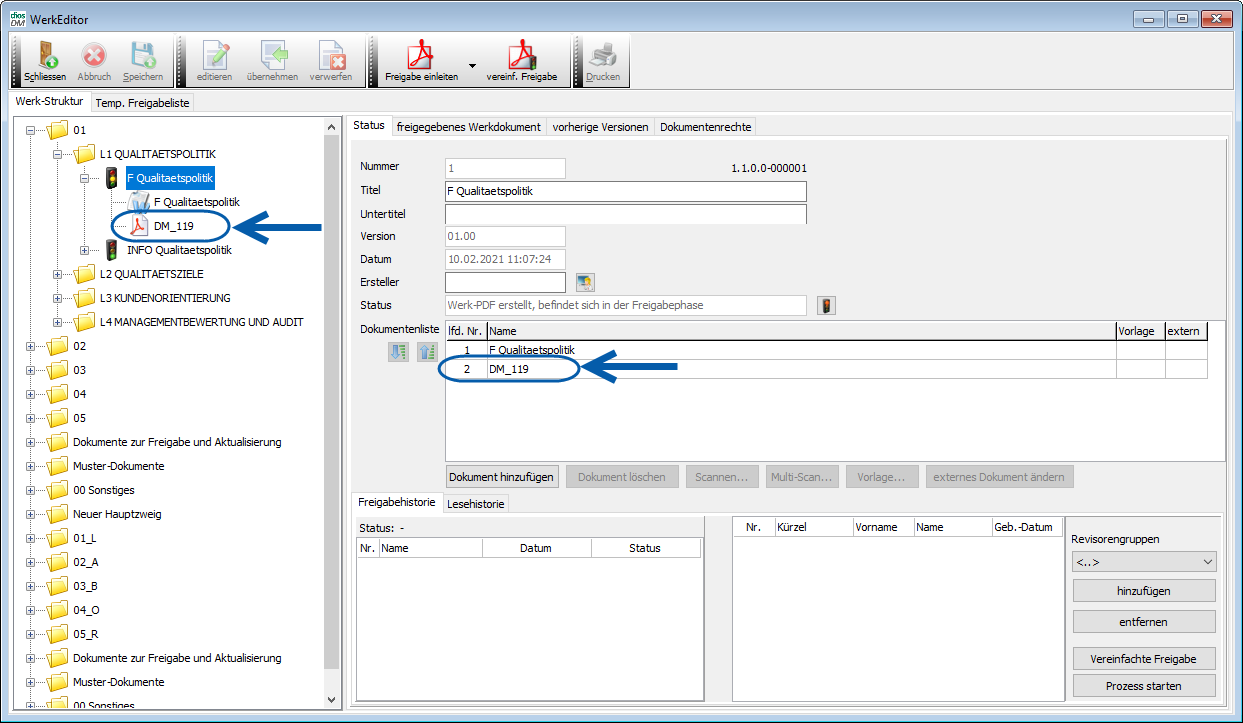This screenshot has height=723, width=1243.
Task: Expand the L2 QUALITAETSZIELE folder
Action: click(x=58, y=274)
